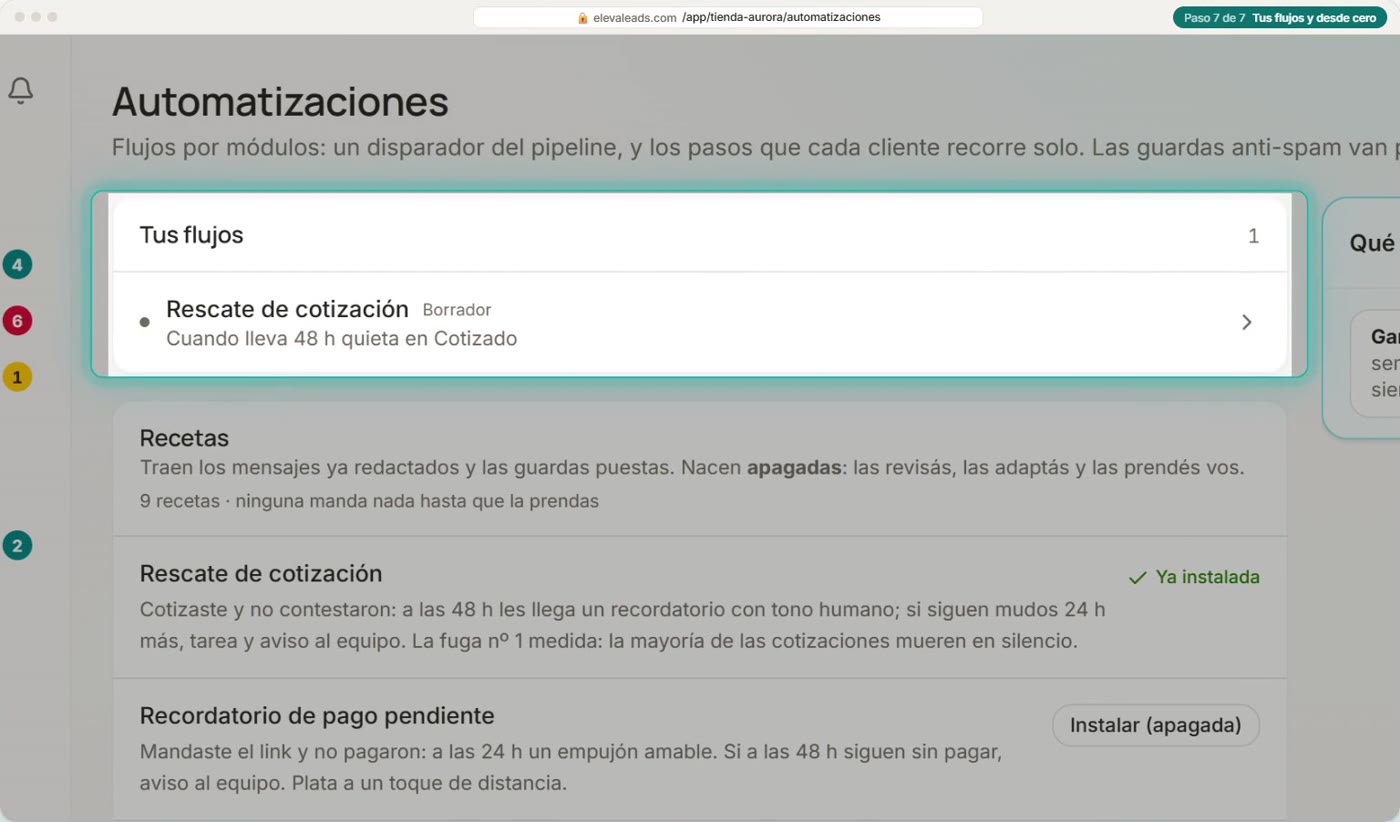Click the Rescate de cotización recipe title under Recetas
The image size is (1400, 822).
[x=261, y=574]
